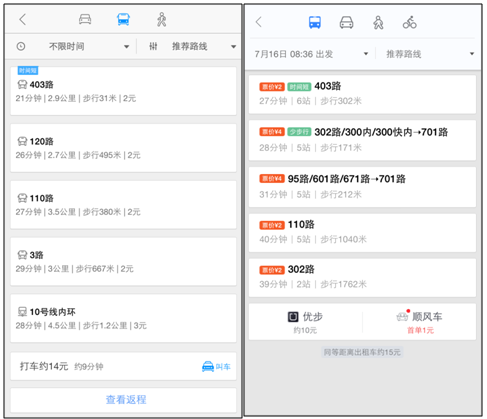Click bus icon beside 120路
The image size is (487, 419).
(22, 142)
